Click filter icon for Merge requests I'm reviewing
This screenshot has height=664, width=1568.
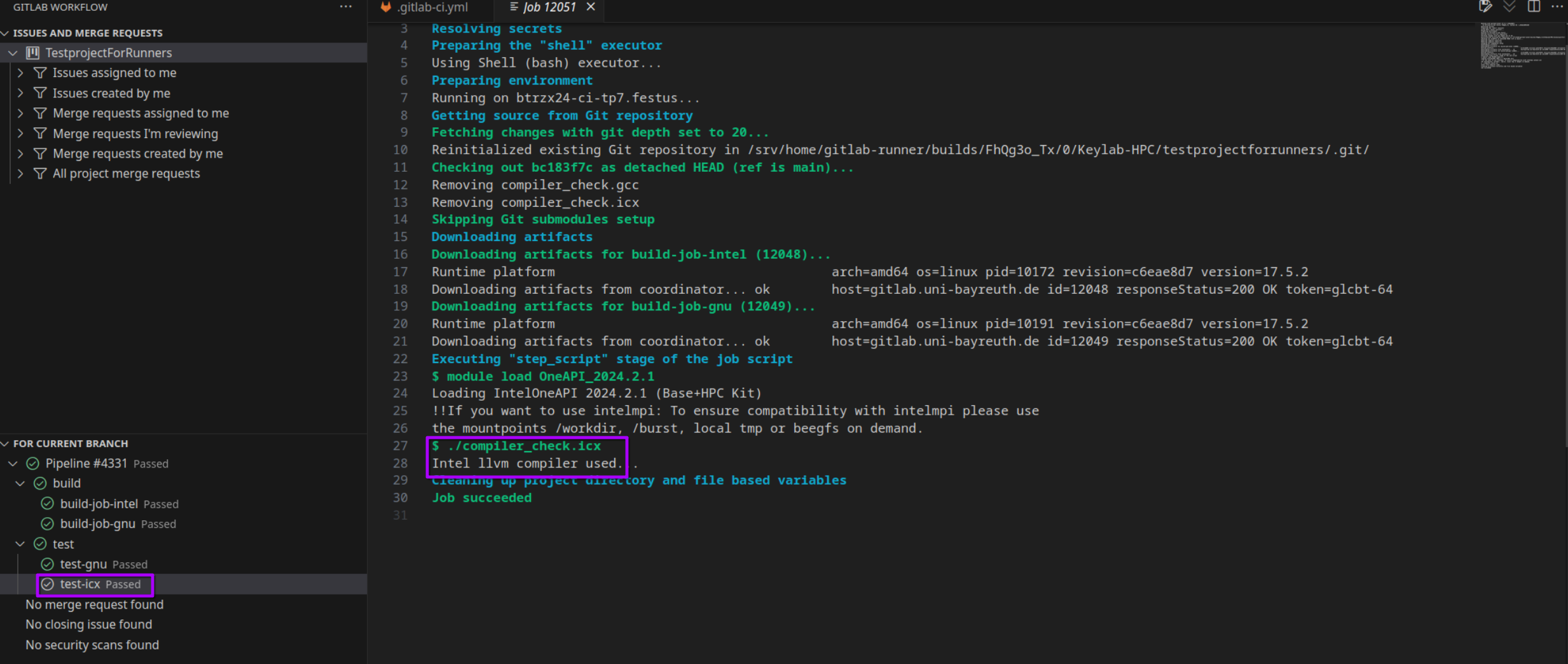click(40, 134)
